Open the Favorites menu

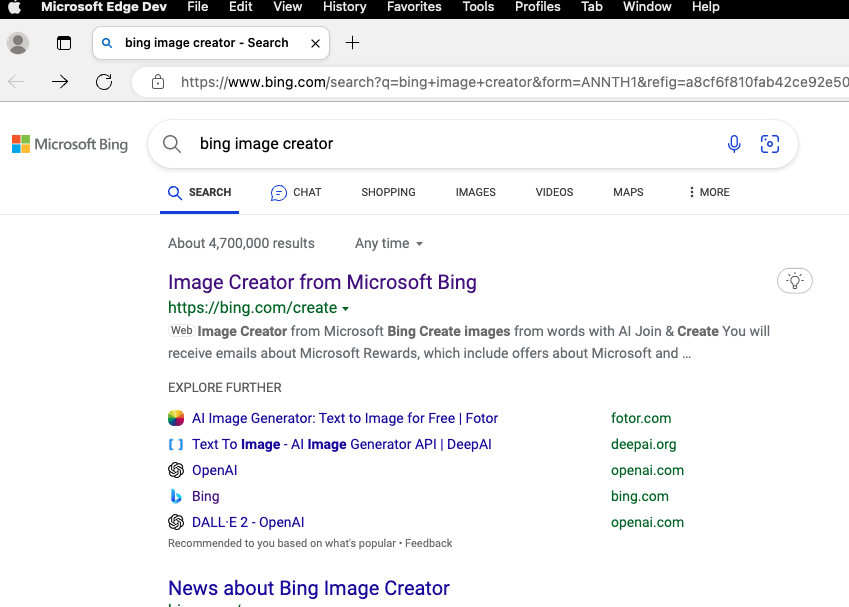[414, 7]
